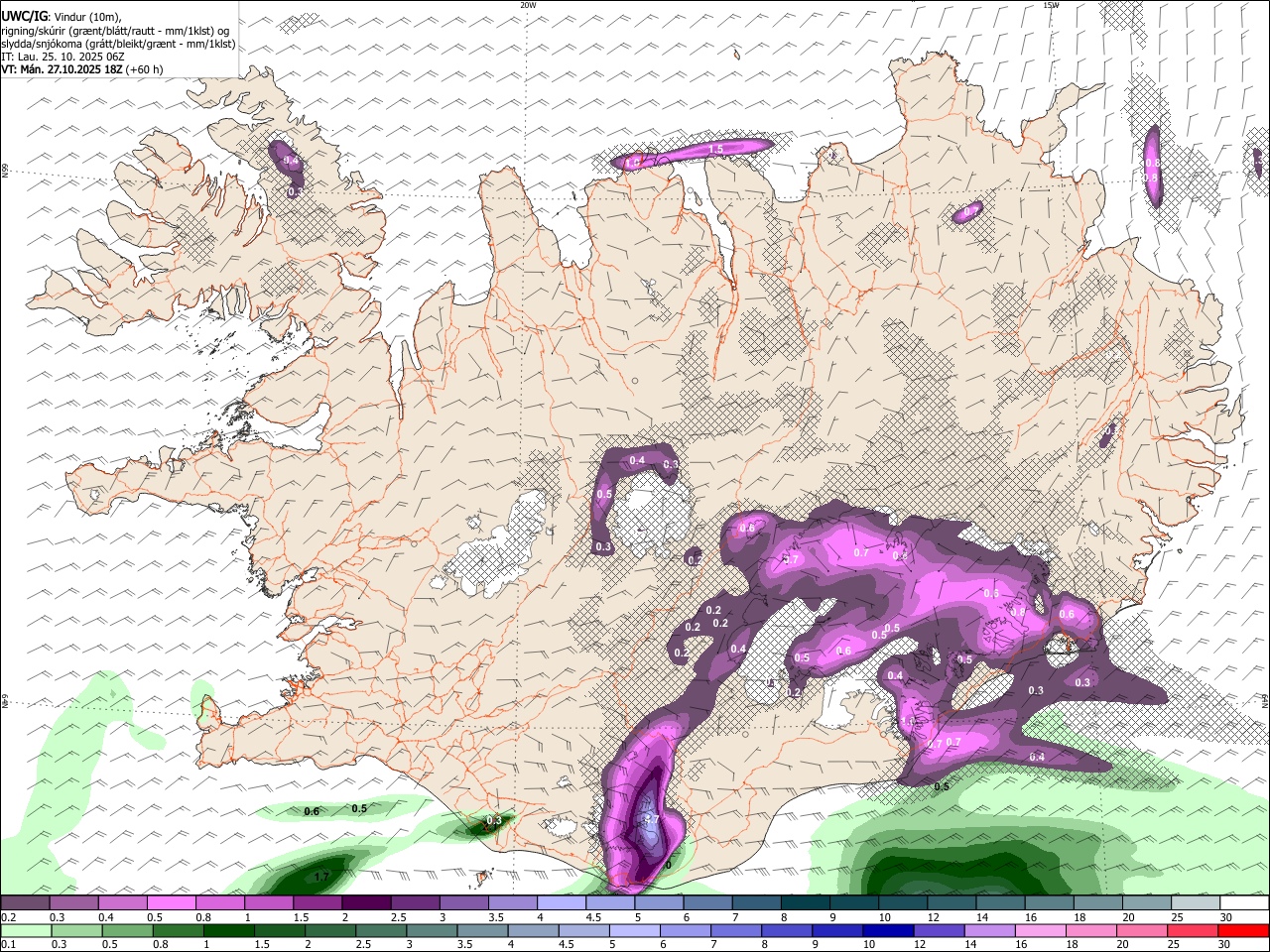Pick top-row legend swatch between 9 and 10

(x=853, y=902)
